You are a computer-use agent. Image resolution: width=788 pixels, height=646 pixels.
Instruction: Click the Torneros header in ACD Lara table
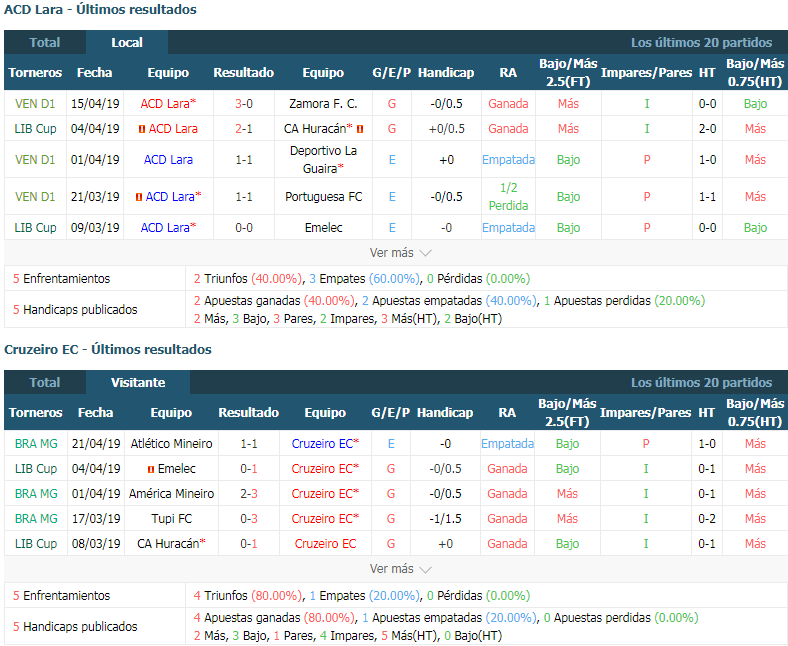pos(35,72)
